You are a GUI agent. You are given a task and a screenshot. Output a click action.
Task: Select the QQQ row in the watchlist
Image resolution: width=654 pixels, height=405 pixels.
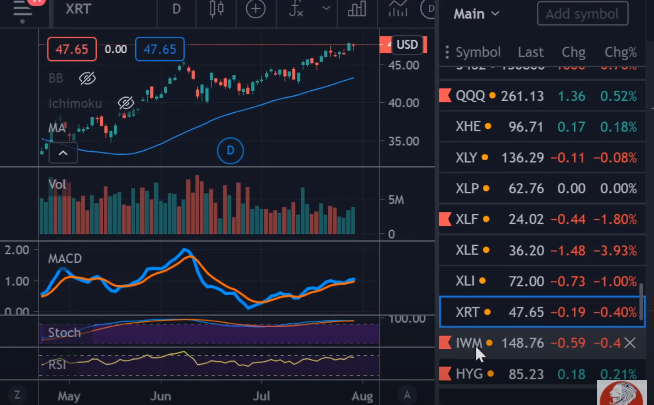[542, 96]
